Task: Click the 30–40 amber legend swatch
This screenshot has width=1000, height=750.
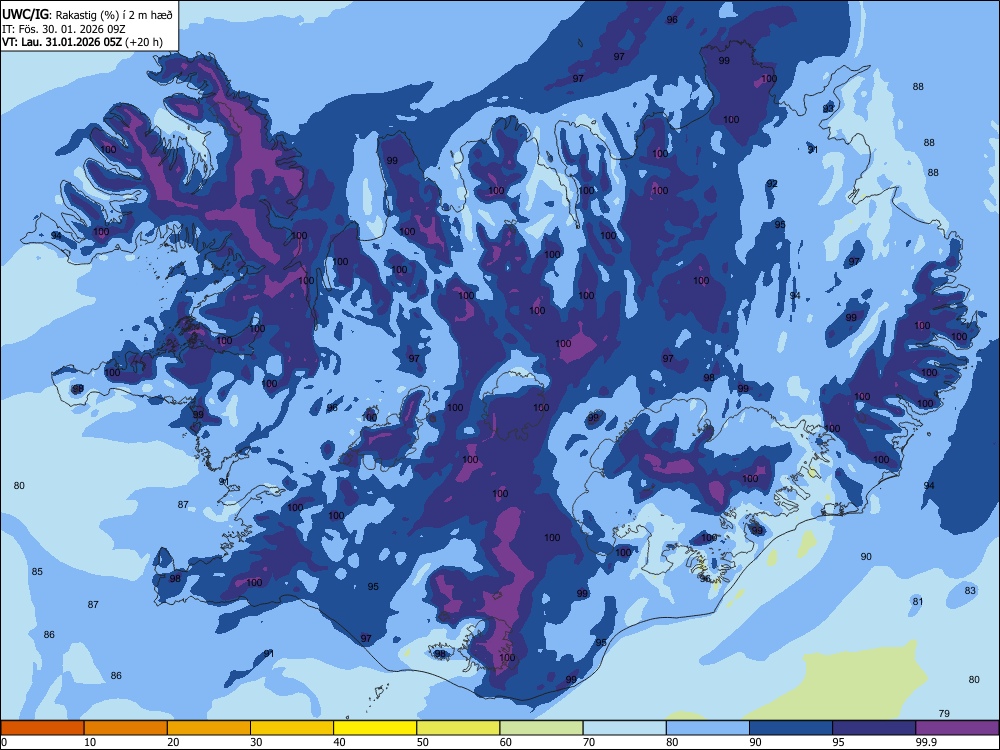Action: tap(292, 728)
